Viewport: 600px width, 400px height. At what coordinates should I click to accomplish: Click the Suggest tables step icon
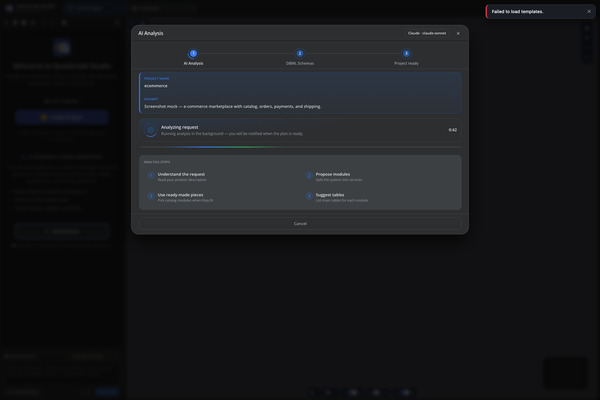point(309,196)
